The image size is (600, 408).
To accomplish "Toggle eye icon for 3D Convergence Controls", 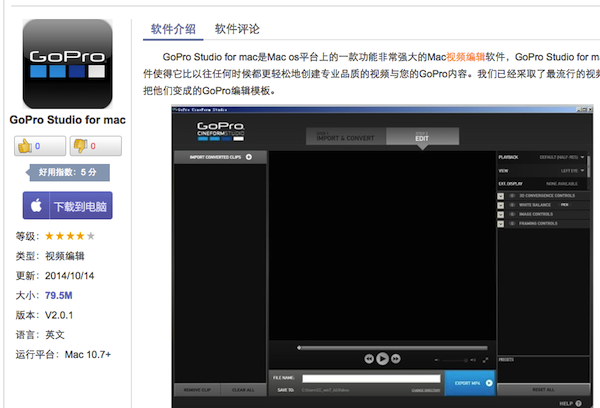I will pos(512,196).
